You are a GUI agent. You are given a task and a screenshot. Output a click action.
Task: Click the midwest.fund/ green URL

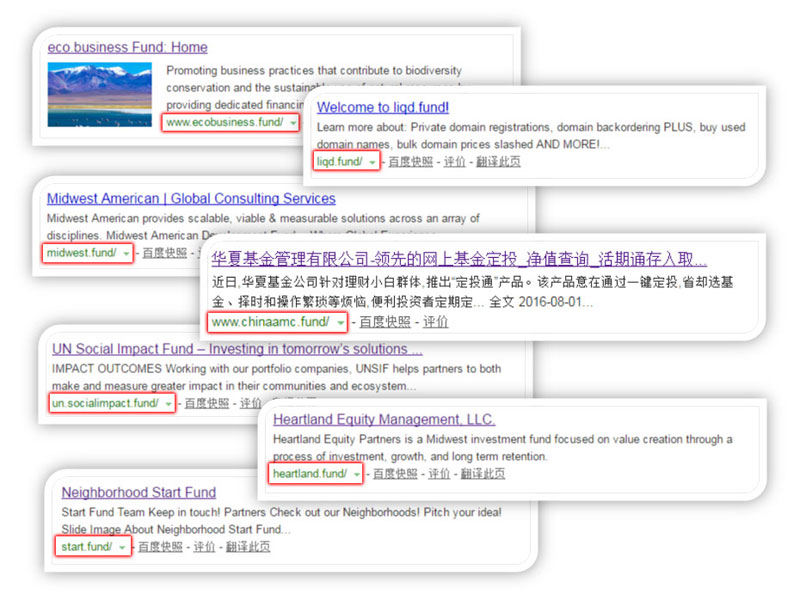82,253
